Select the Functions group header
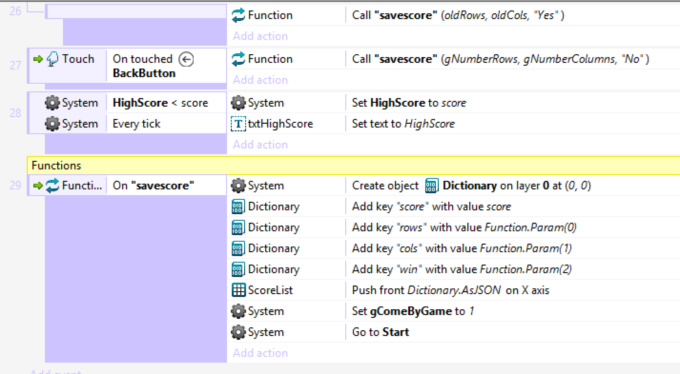 pyautogui.click(x=353, y=165)
